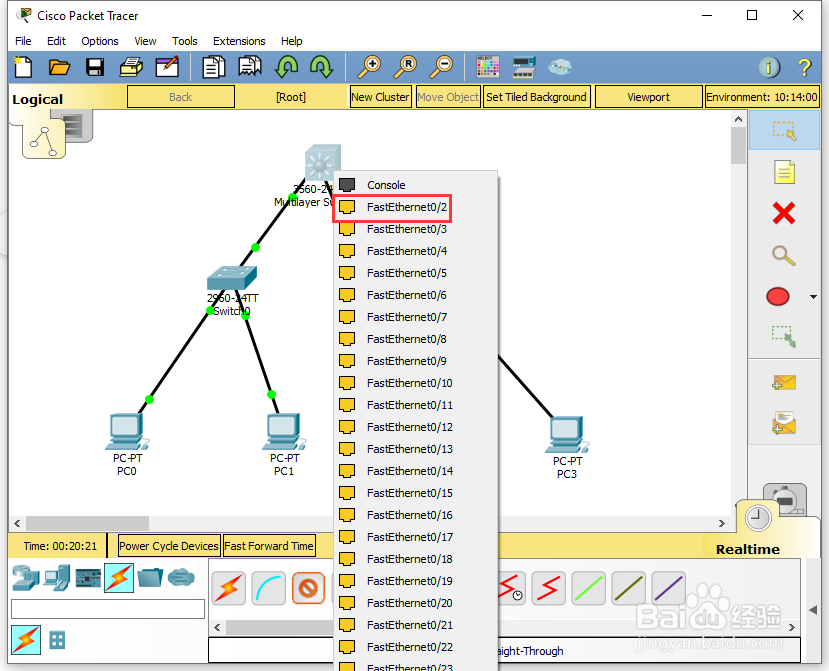Screen dimensions: 829x671
Task: Click the Redo green arrow icon
Action: 321,67
